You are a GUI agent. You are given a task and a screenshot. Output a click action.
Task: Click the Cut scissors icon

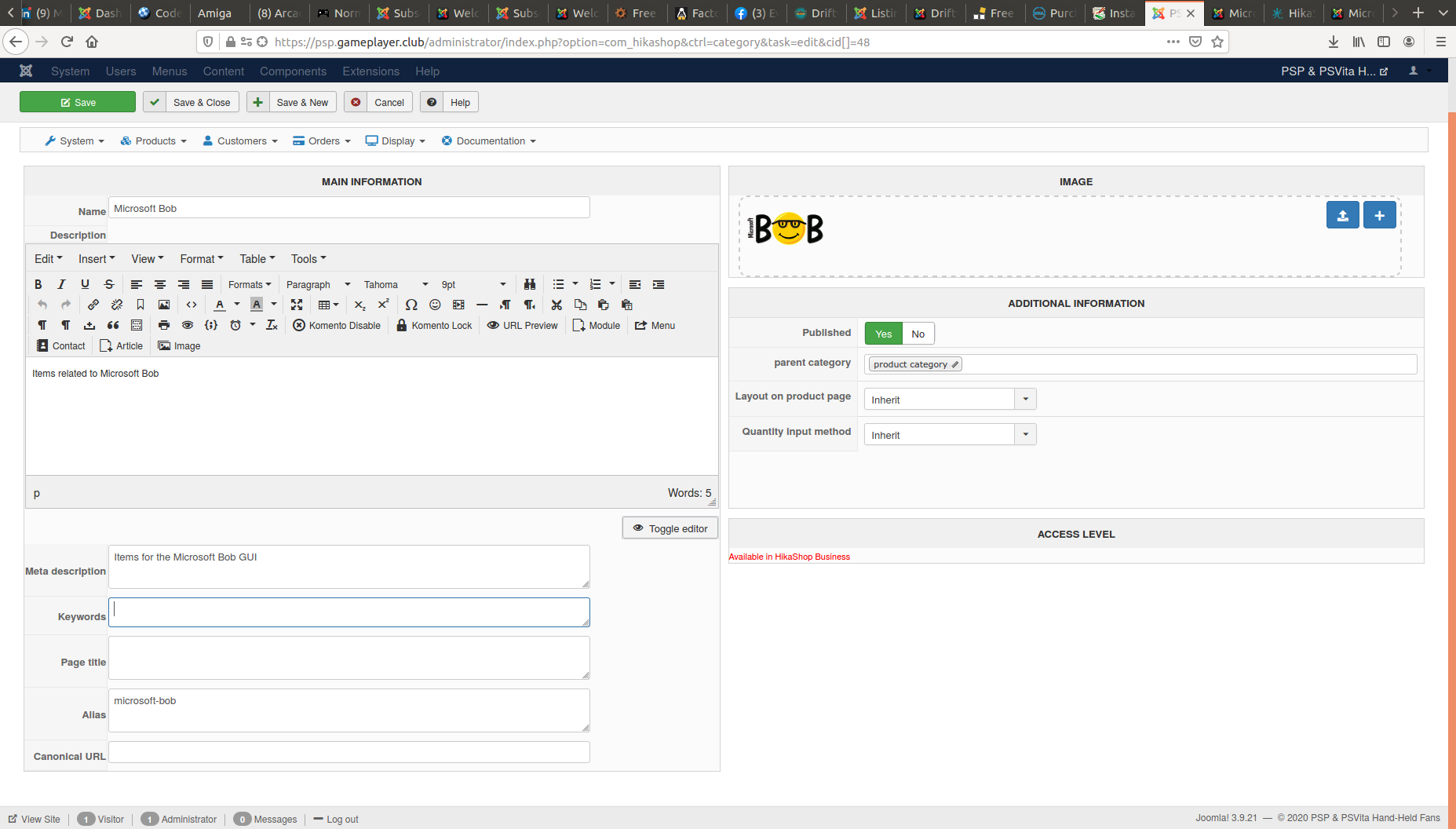click(x=556, y=305)
